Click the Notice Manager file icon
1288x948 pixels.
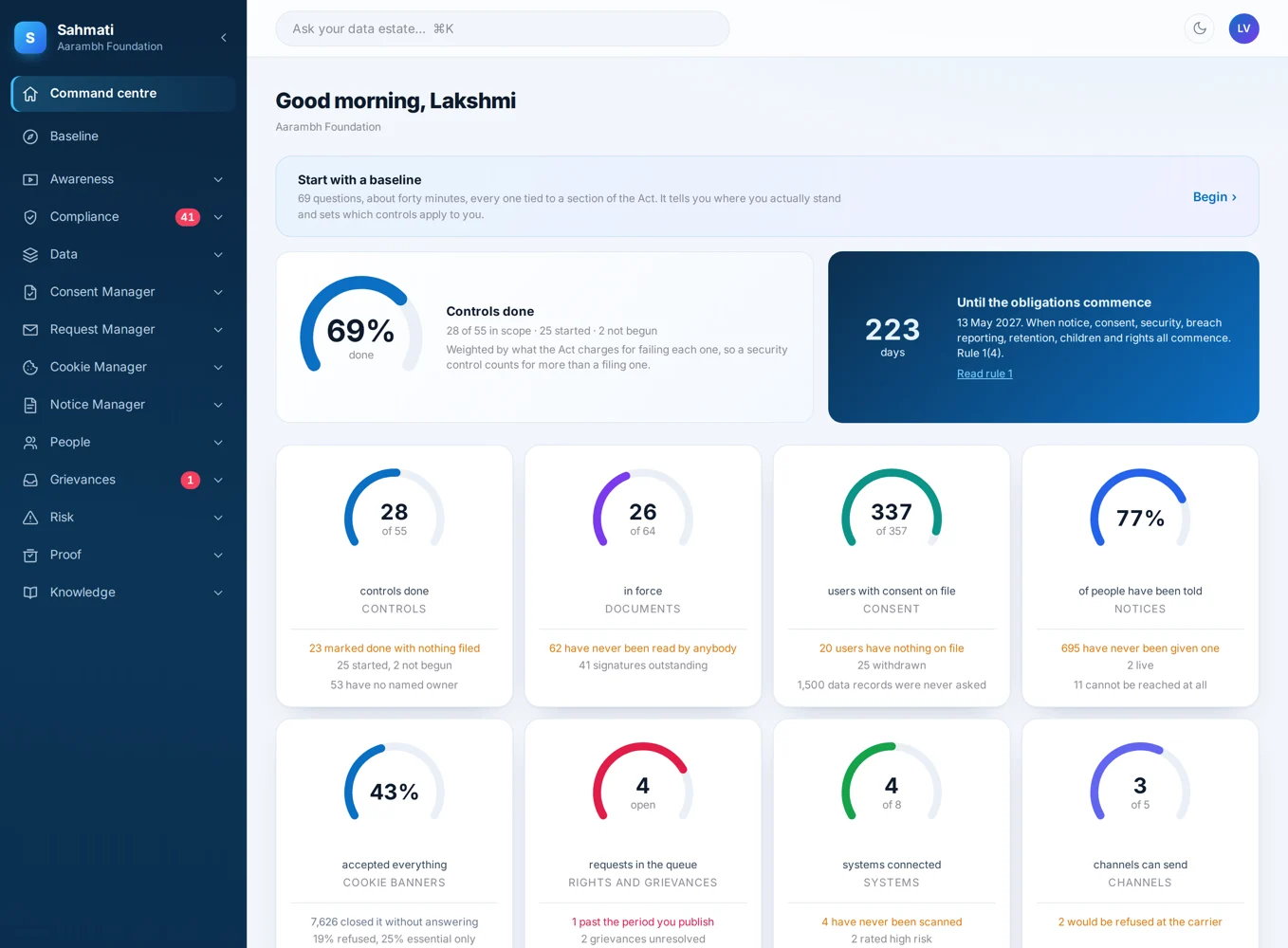(30, 405)
